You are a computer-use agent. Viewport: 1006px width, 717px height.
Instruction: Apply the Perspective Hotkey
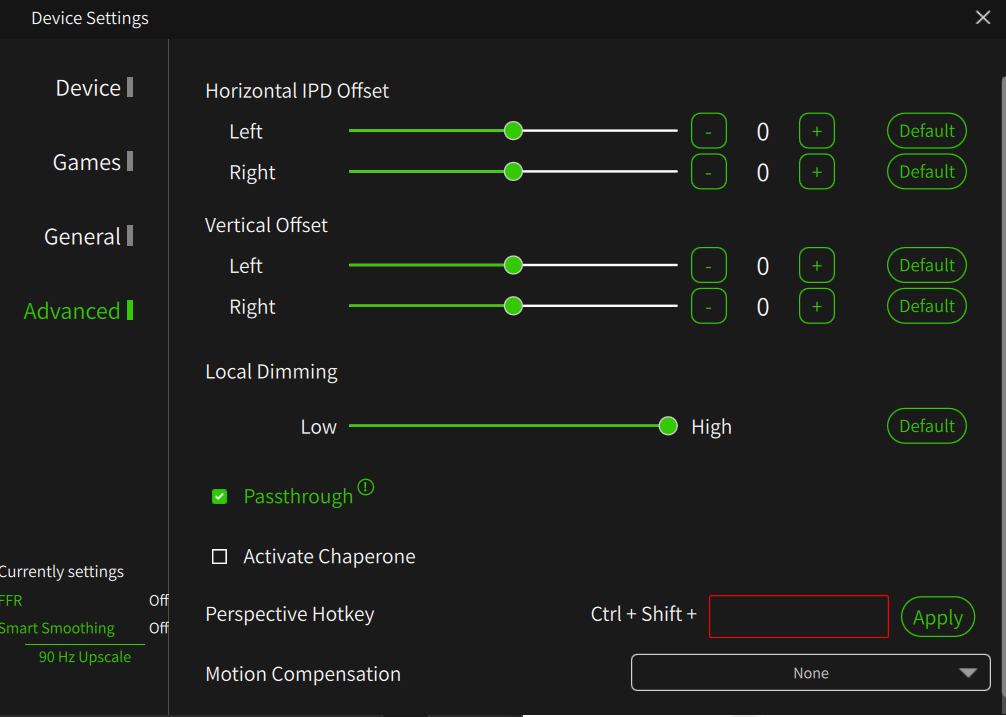(x=938, y=617)
